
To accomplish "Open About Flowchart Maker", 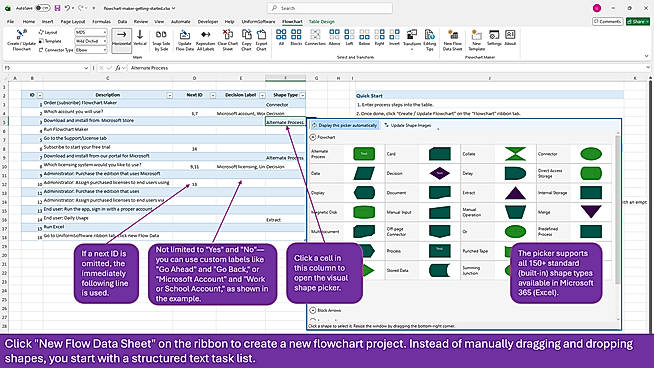I will pos(510,38).
